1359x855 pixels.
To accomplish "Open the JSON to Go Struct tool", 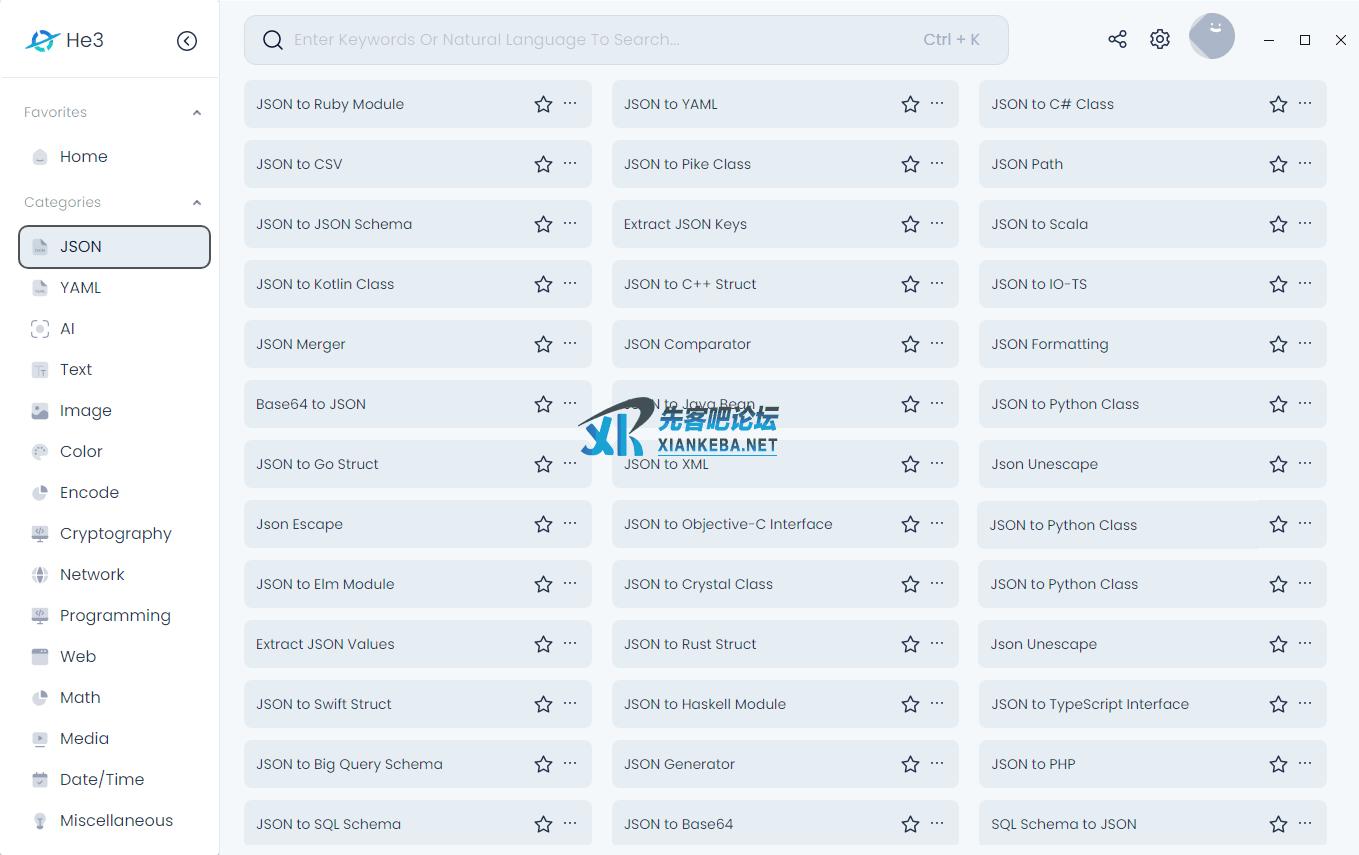I will click(x=317, y=464).
